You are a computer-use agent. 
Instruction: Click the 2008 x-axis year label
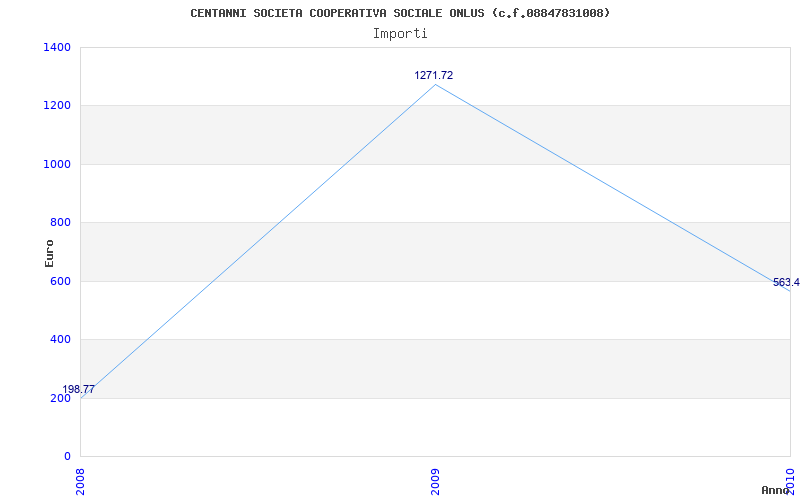click(x=81, y=482)
